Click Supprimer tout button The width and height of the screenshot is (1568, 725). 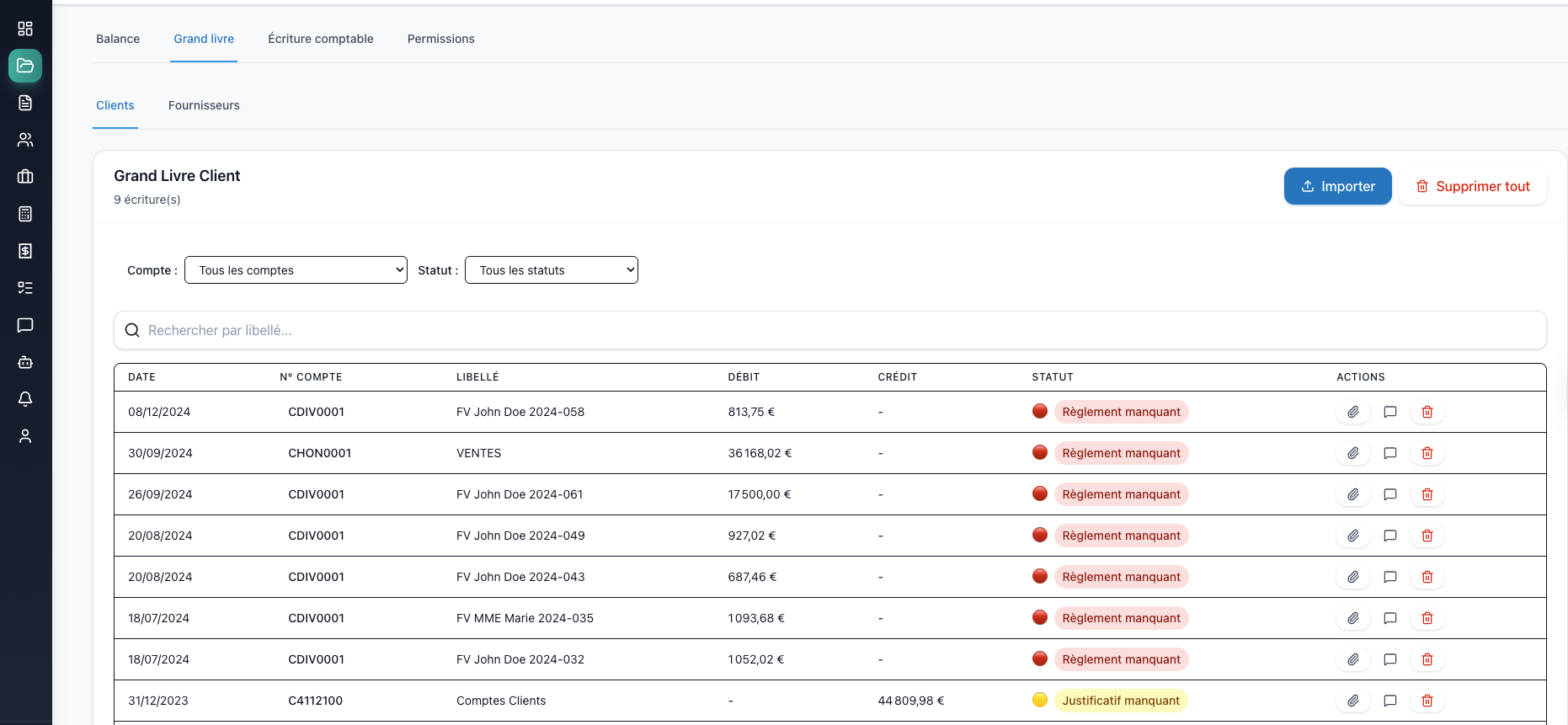pyautogui.click(x=1472, y=186)
